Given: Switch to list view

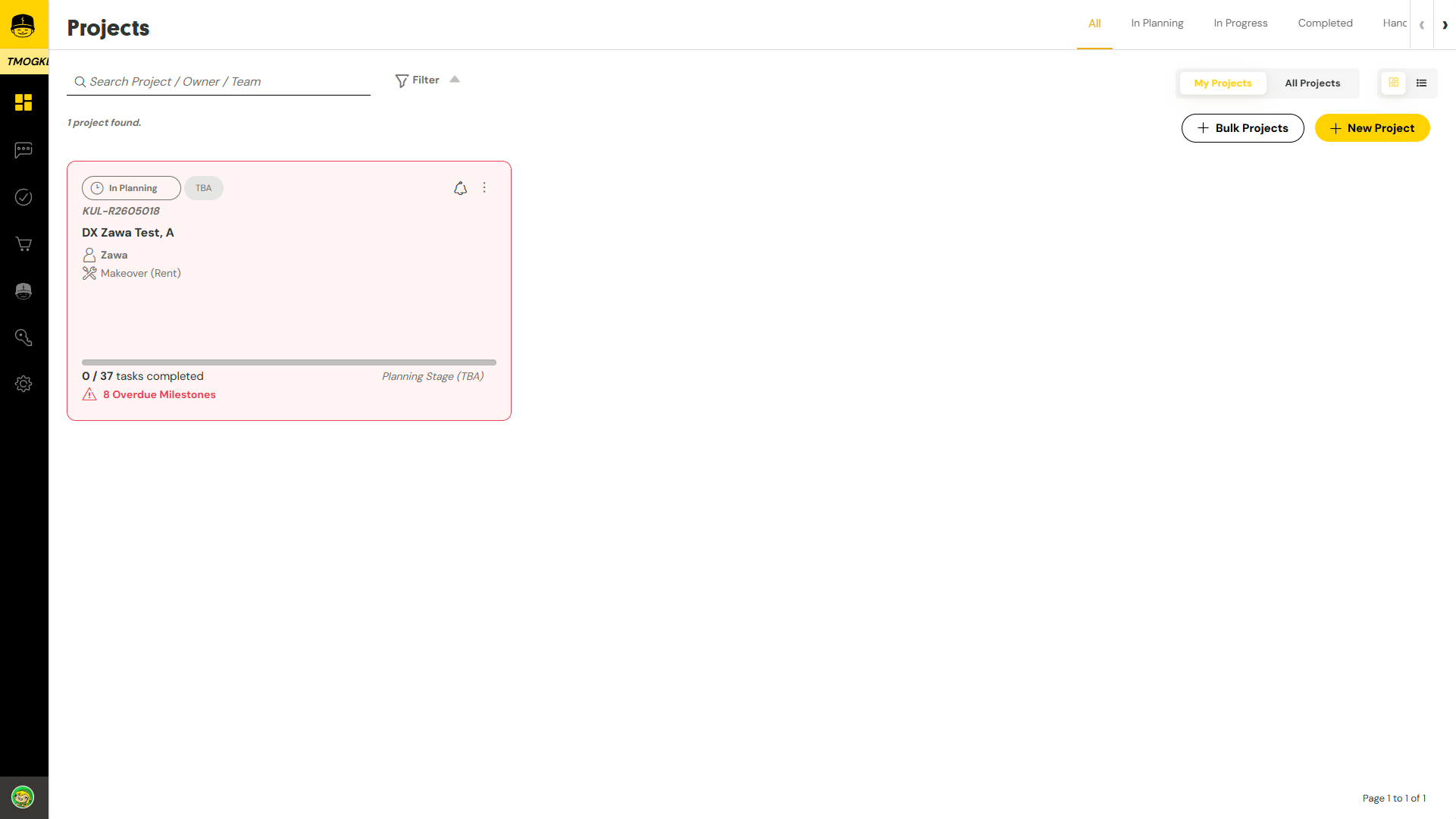Looking at the screenshot, I should click(1421, 83).
